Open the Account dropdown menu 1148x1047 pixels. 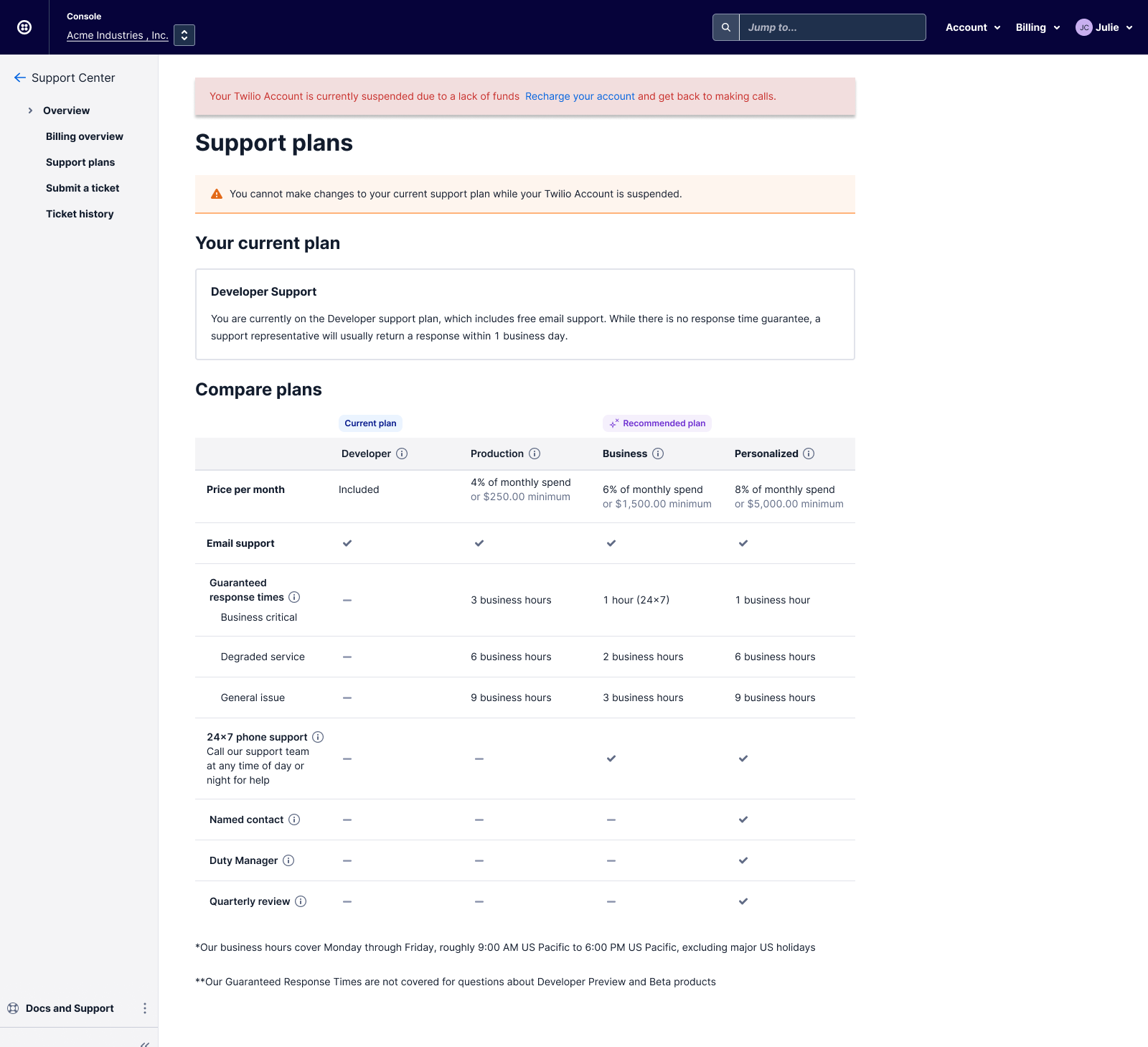click(973, 27)
